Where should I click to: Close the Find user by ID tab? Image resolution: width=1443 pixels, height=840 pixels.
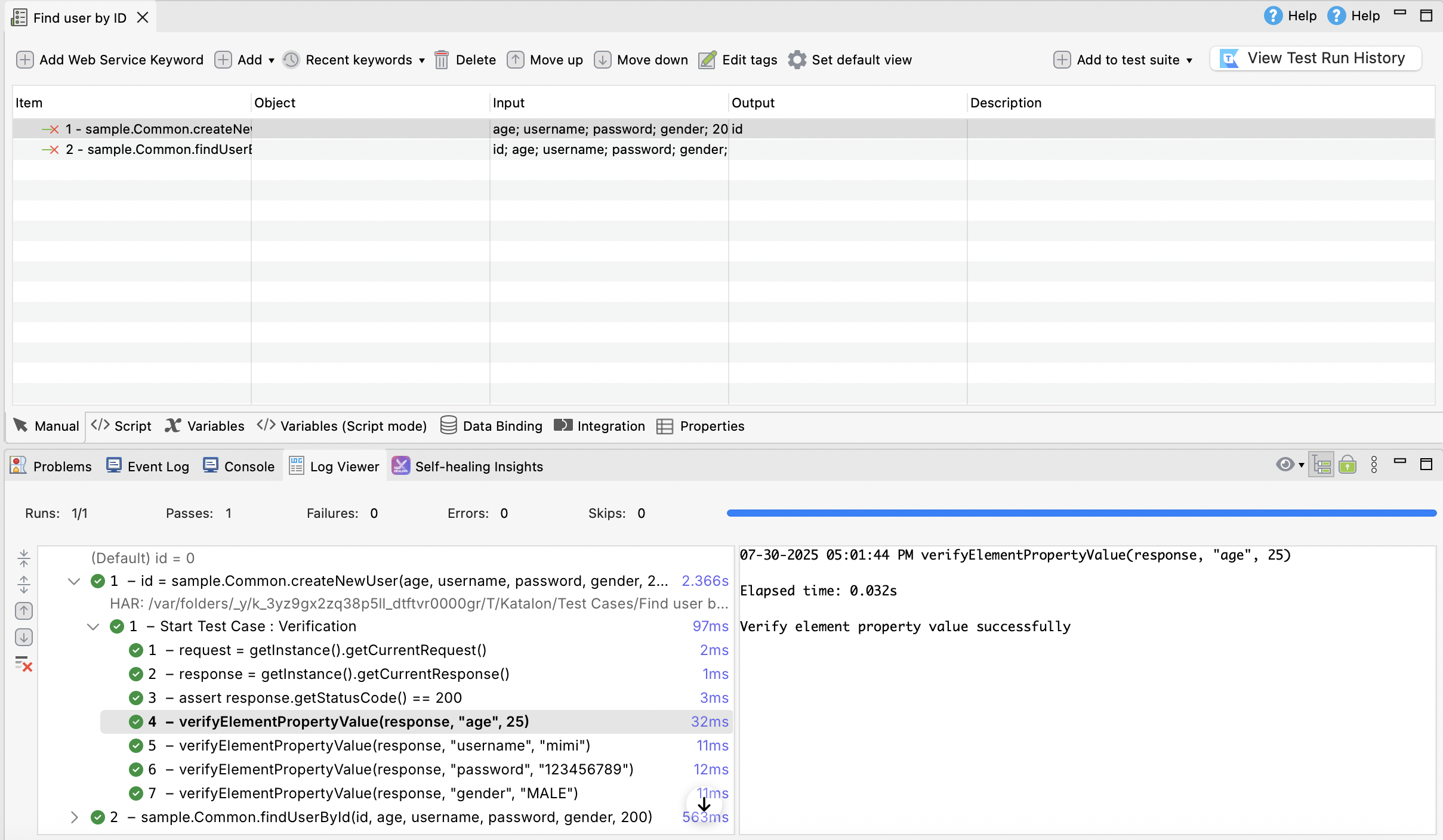click(143, 18)
